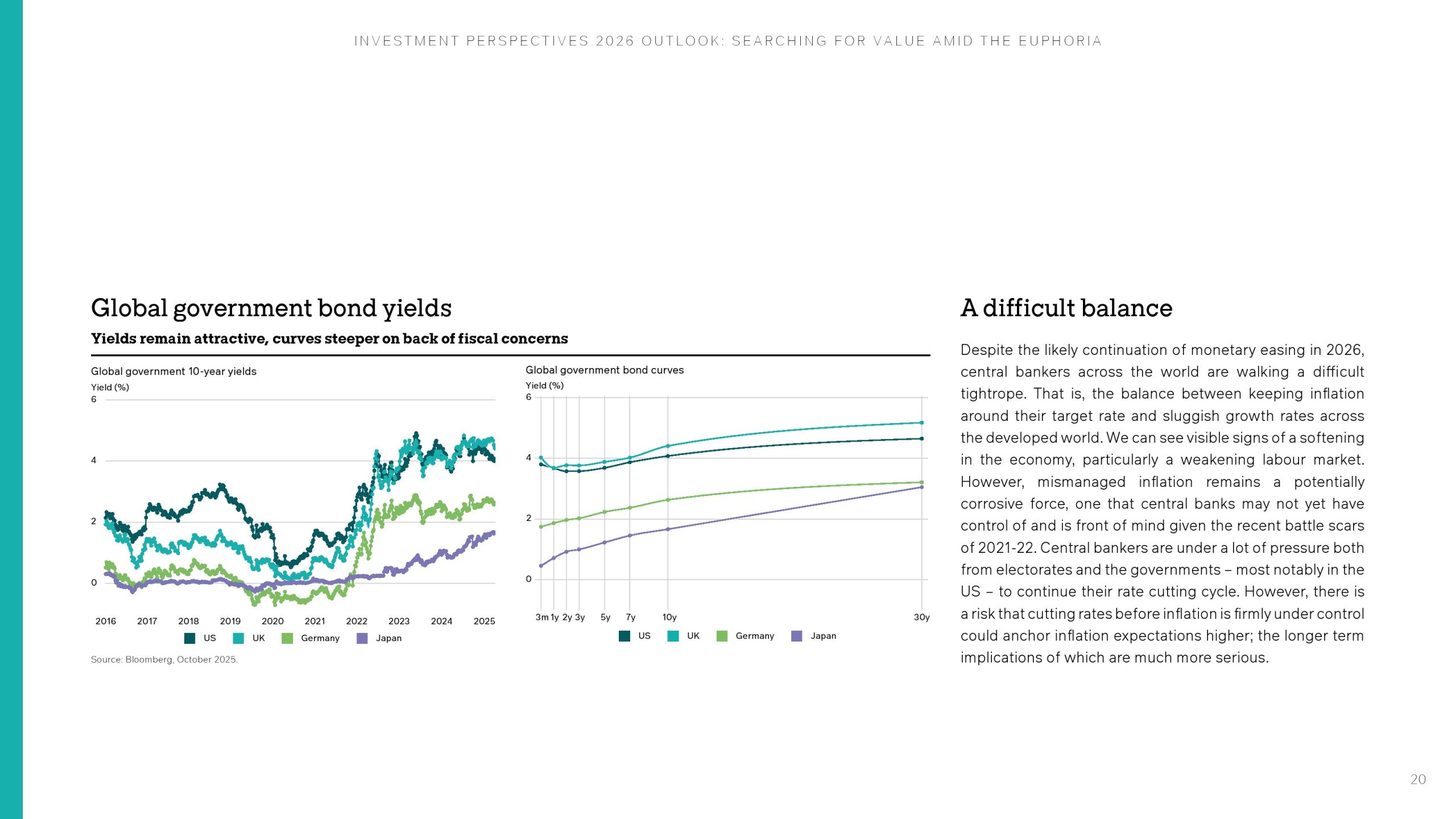Click the 2020 label on the yields chart axis
1456x819 pixels.
[x=272, y=621]
